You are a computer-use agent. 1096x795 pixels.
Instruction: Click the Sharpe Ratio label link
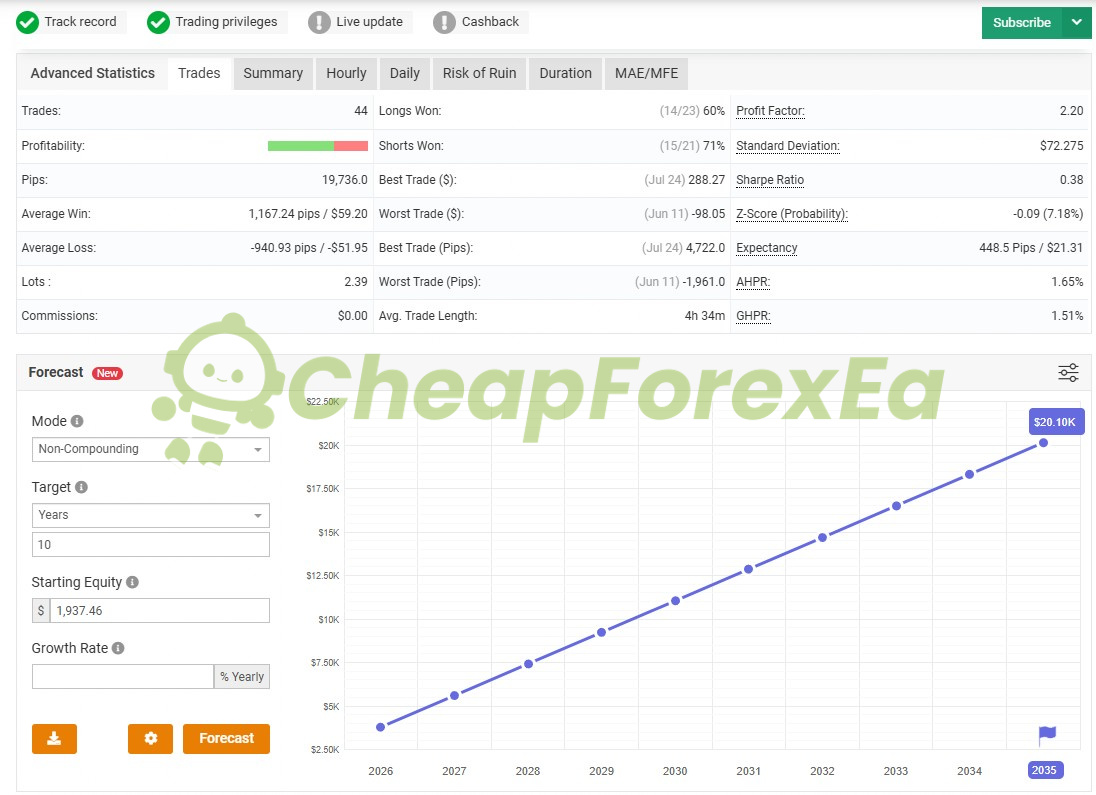coord(770,180)
